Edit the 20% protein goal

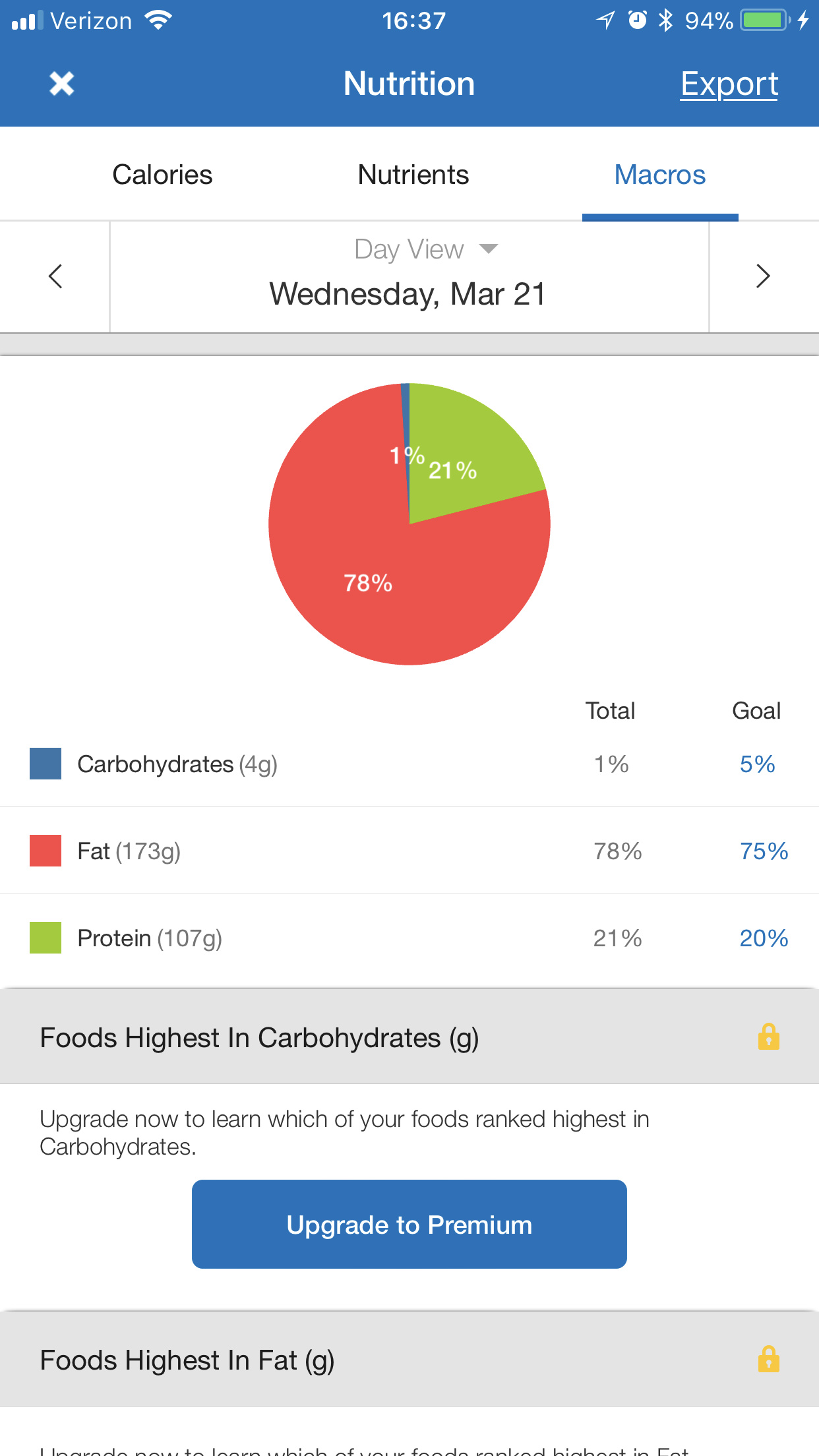click(x=764, y=938)
